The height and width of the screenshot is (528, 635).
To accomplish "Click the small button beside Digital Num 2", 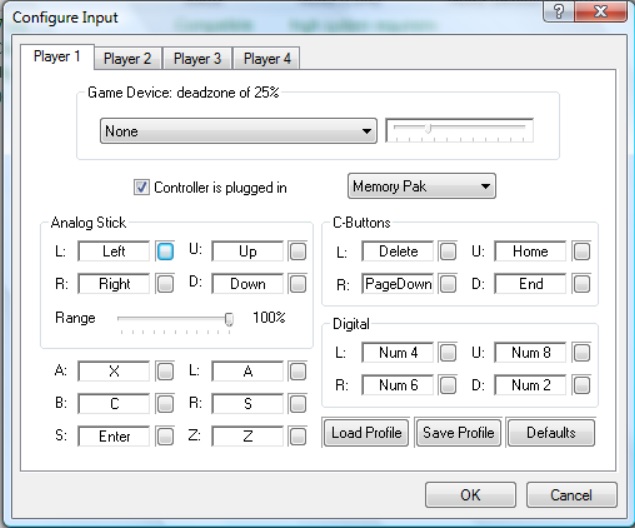I will coord(581,385).
